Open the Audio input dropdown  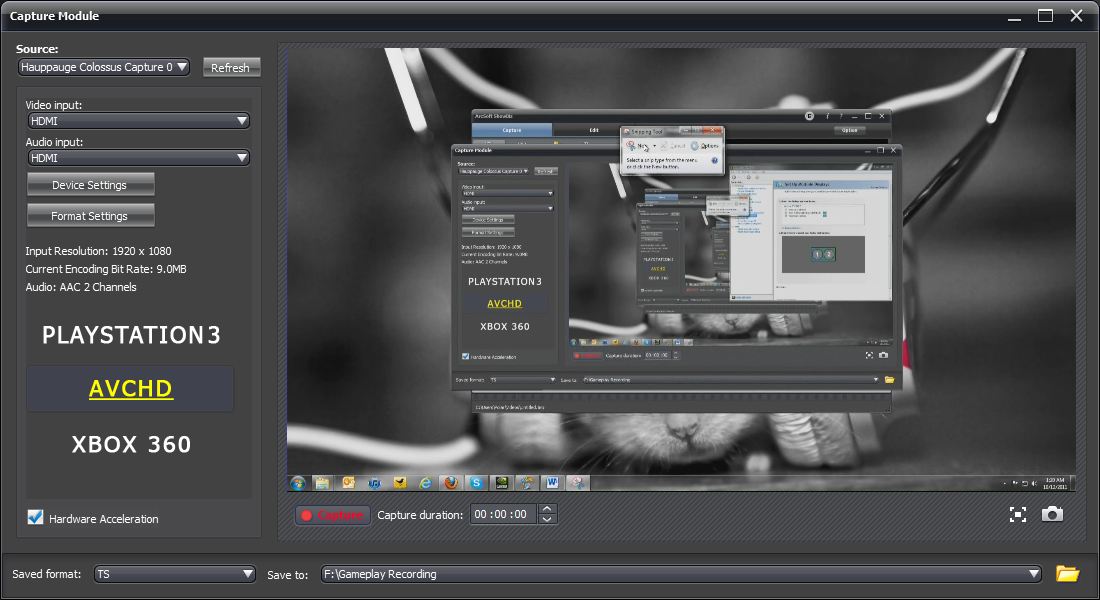coord(139,158)
